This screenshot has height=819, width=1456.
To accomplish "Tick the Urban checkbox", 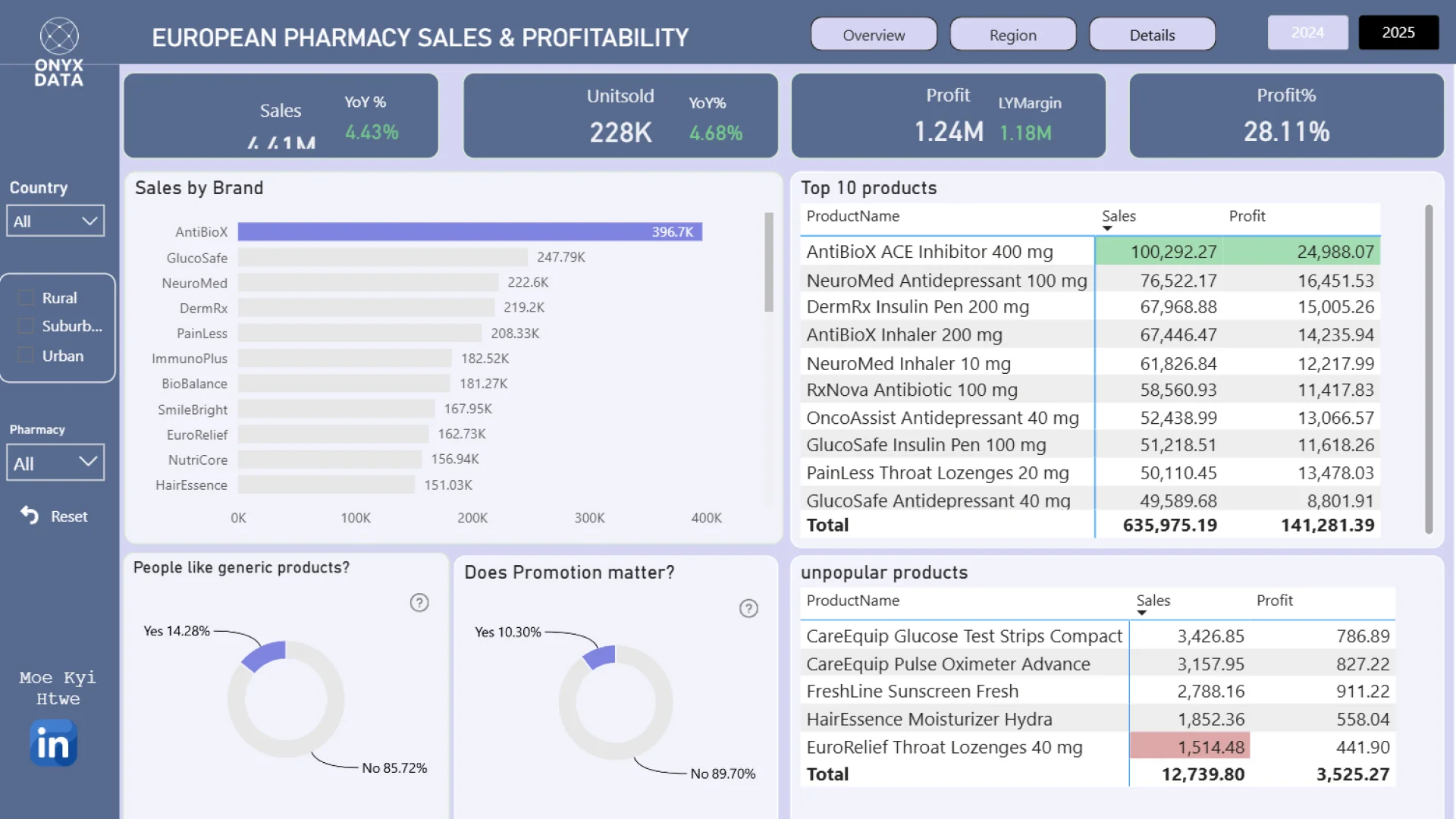I will pos(26,356).
